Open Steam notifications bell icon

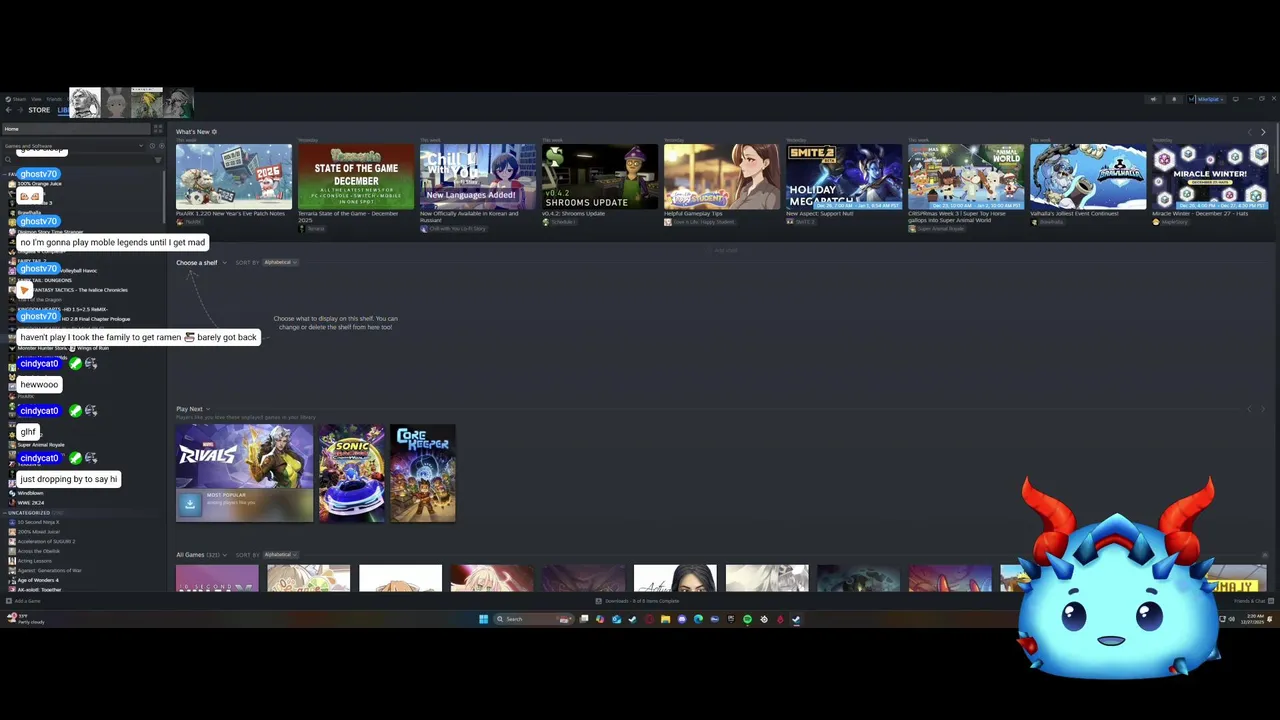point(1174,99)
